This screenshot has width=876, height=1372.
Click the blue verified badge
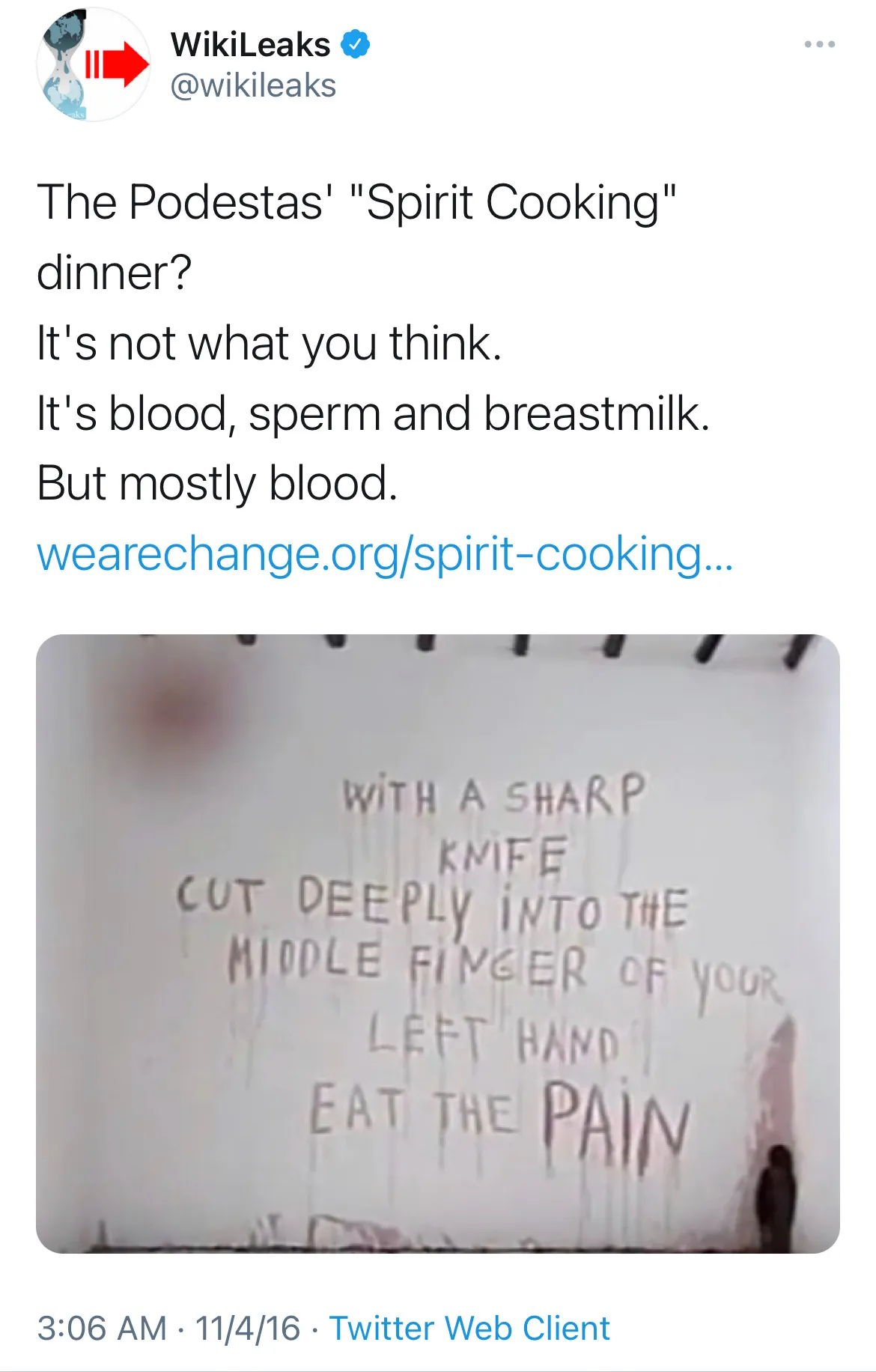(356, 45)
